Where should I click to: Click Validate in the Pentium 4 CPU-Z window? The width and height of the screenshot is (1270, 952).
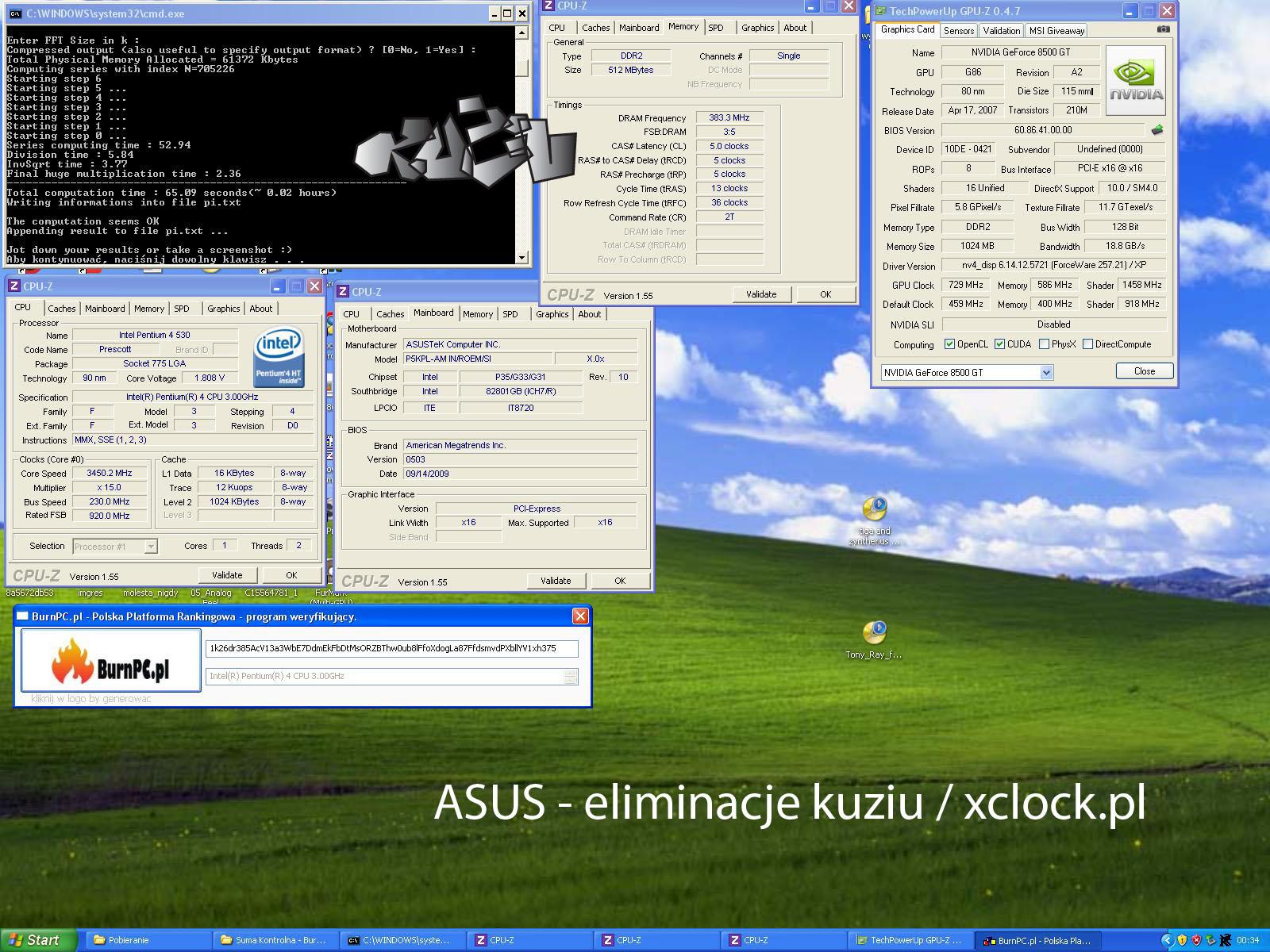tap(227, 575)
